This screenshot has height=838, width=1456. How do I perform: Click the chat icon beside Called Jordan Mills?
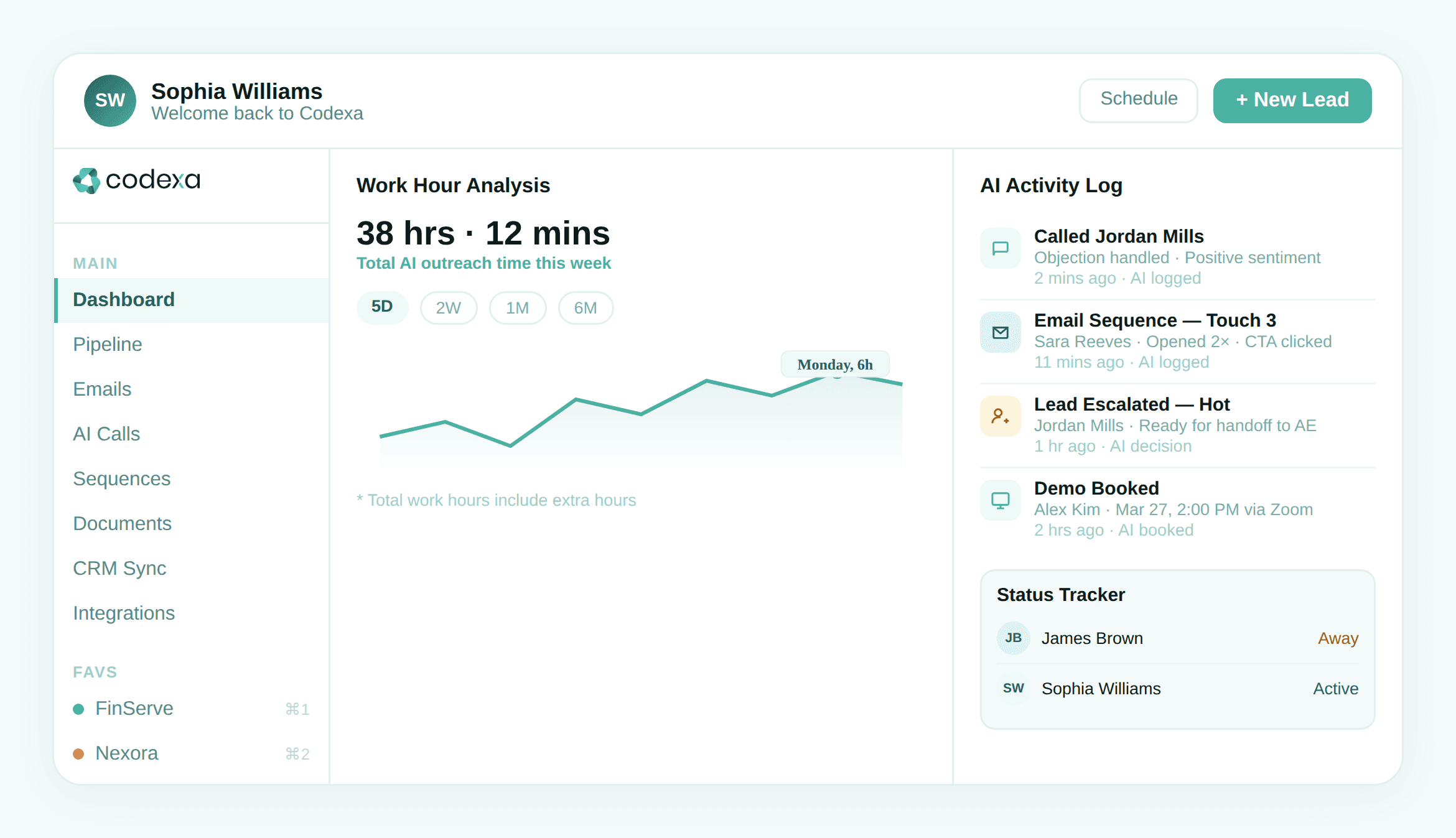click(x=1000, y=248)
